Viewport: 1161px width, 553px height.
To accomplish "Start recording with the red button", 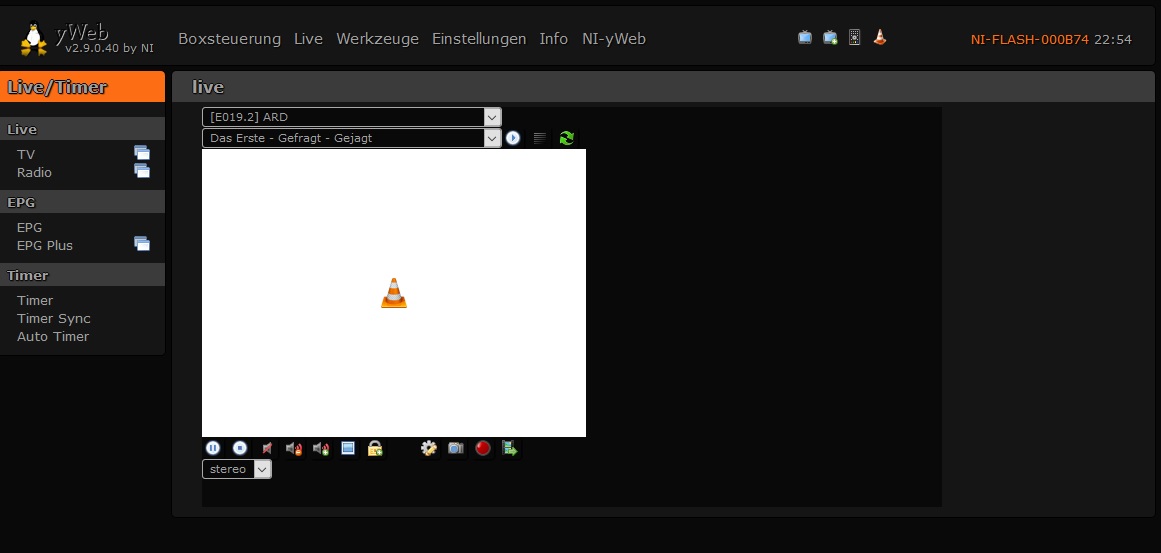I will click(483, 448).
